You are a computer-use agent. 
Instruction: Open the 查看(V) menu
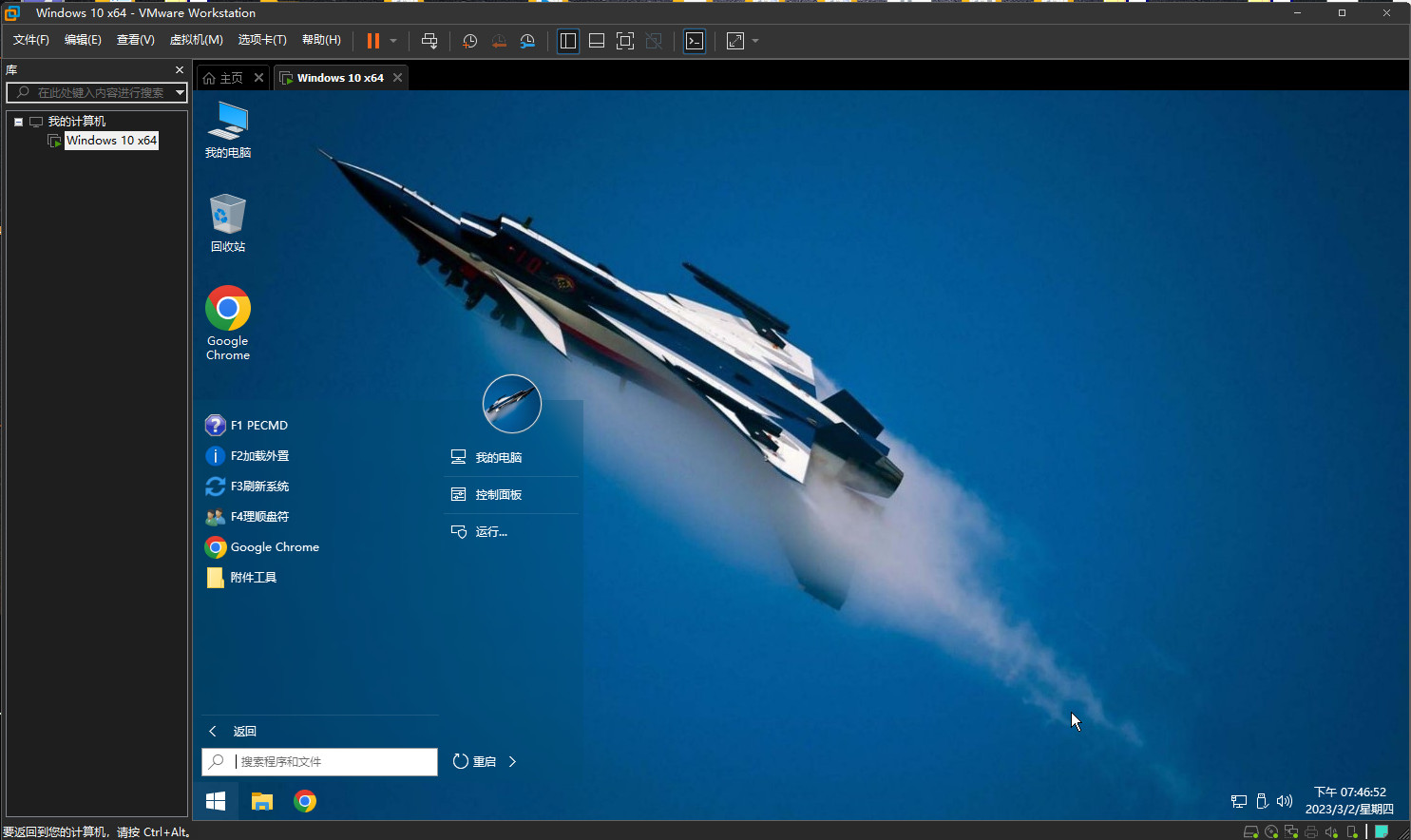pyautogui.click(x=136, y=40)
